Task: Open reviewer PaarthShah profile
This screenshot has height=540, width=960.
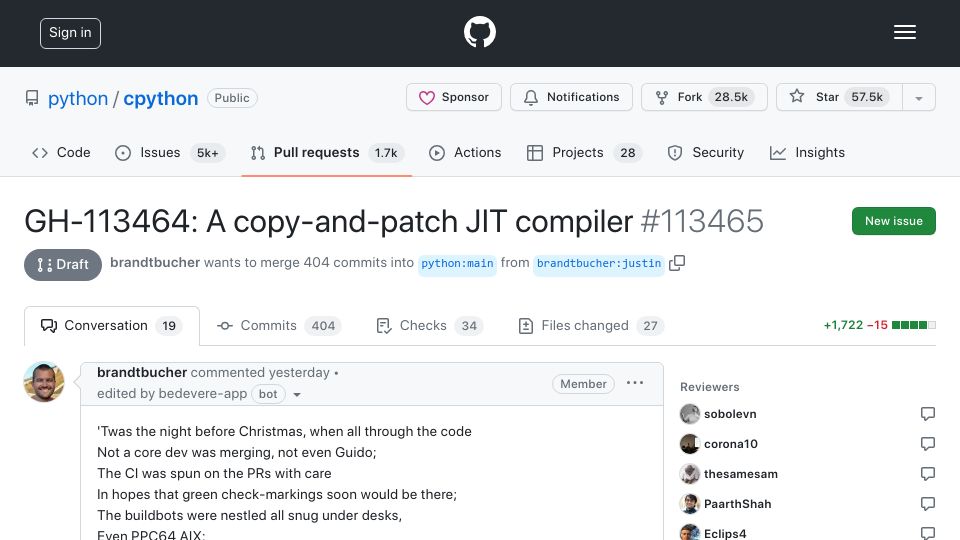Action: pyautogui.click(x=737, y=504)
